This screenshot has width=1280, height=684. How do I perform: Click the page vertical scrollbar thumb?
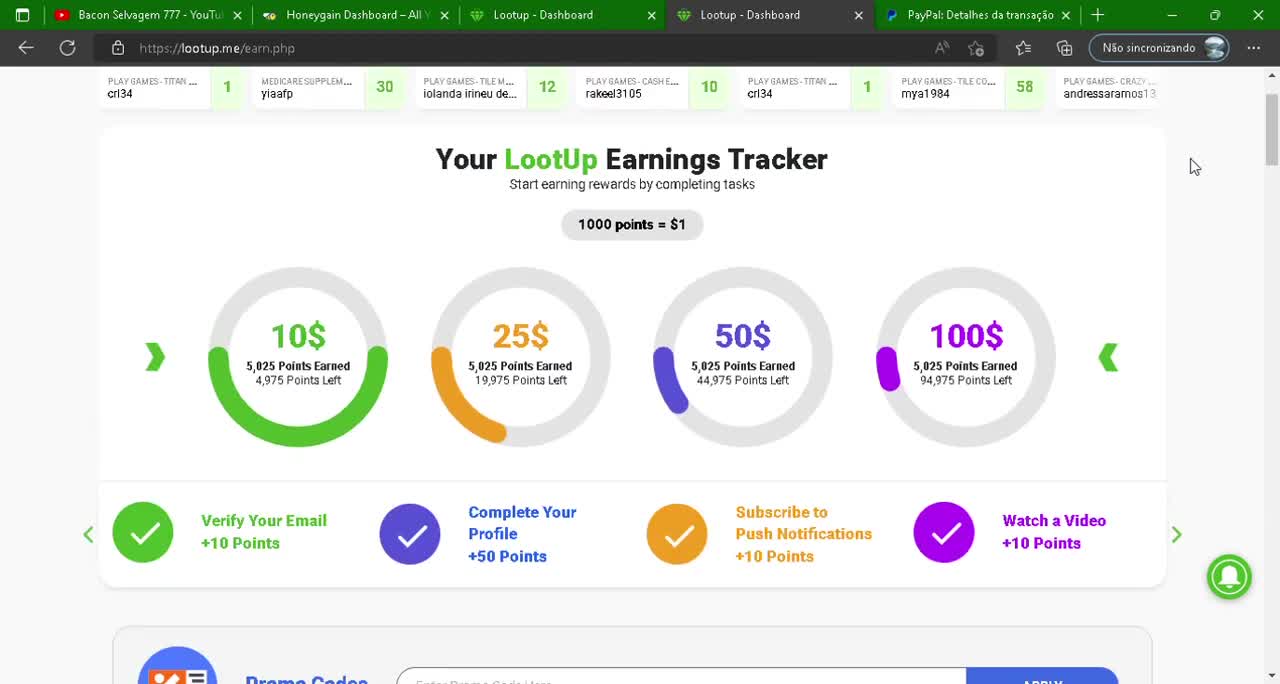[1272, 130]
